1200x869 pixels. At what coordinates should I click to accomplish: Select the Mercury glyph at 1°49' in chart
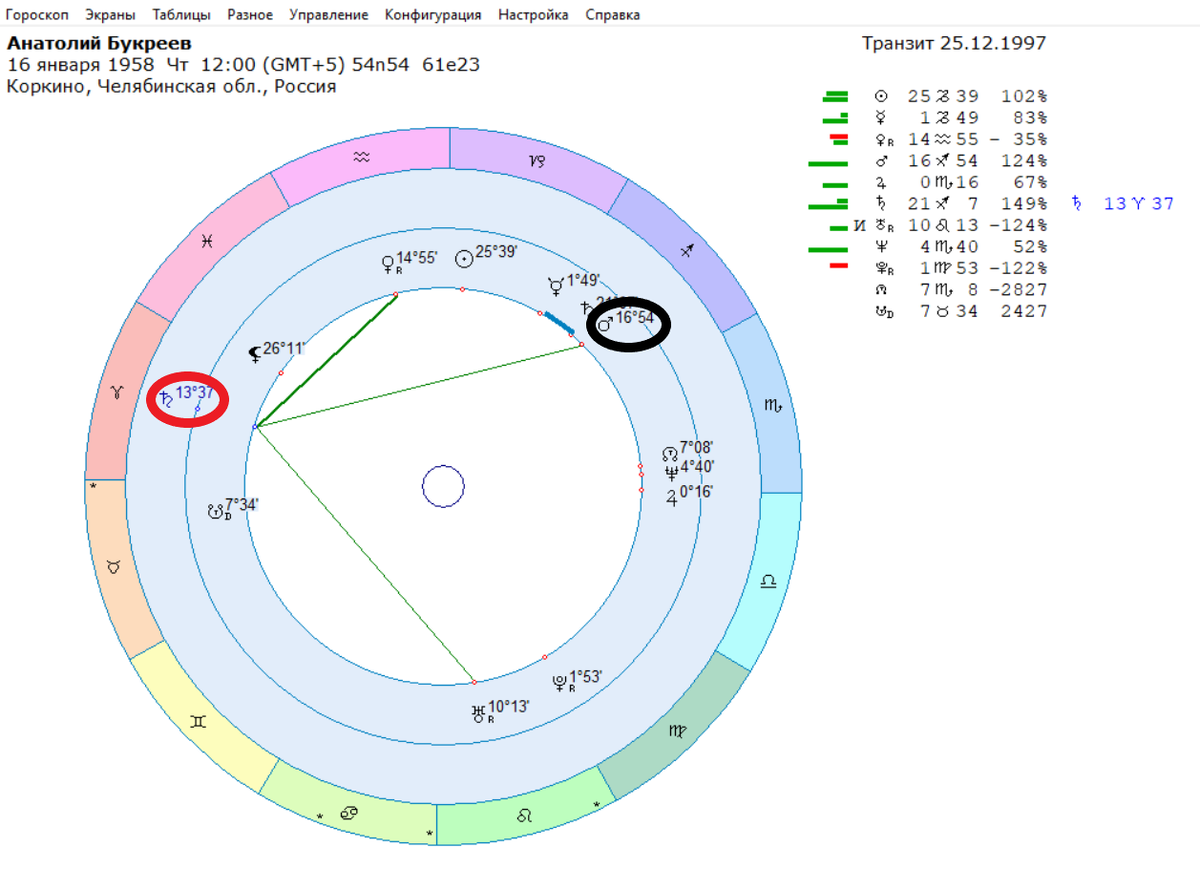pos(556,285)
